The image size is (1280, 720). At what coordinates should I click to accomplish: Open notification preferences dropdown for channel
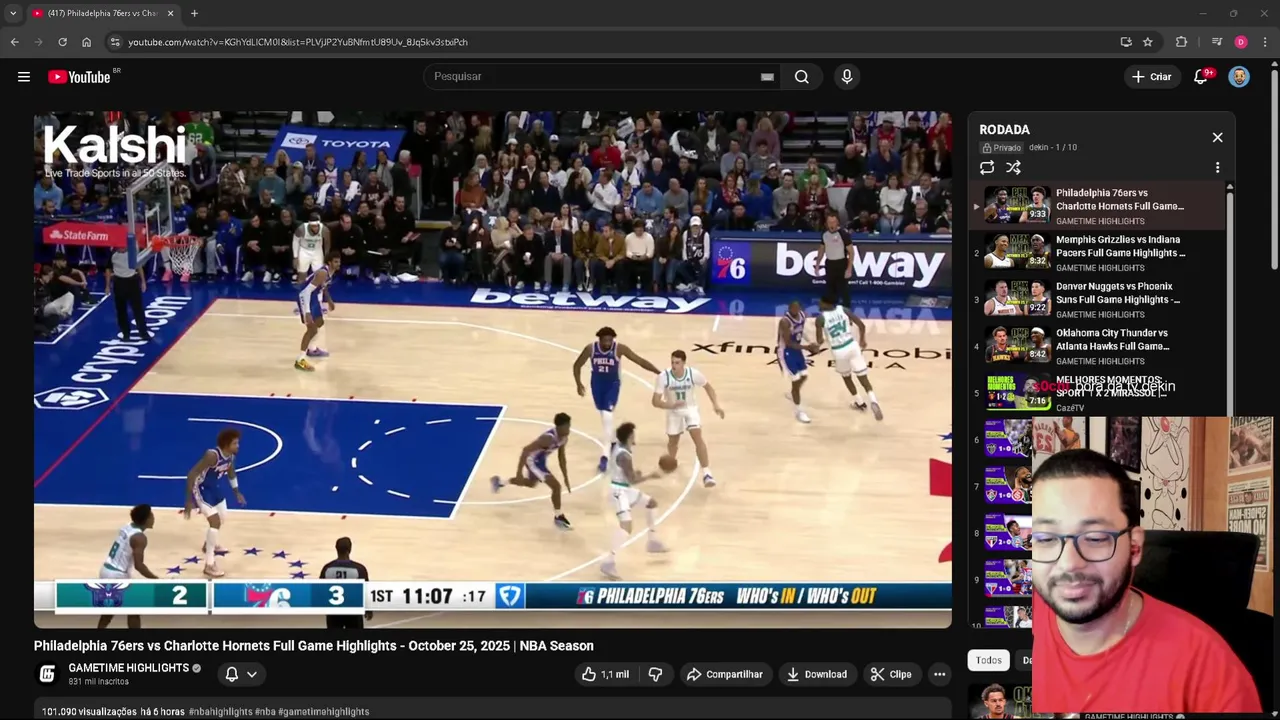click(x=240, y=674)
